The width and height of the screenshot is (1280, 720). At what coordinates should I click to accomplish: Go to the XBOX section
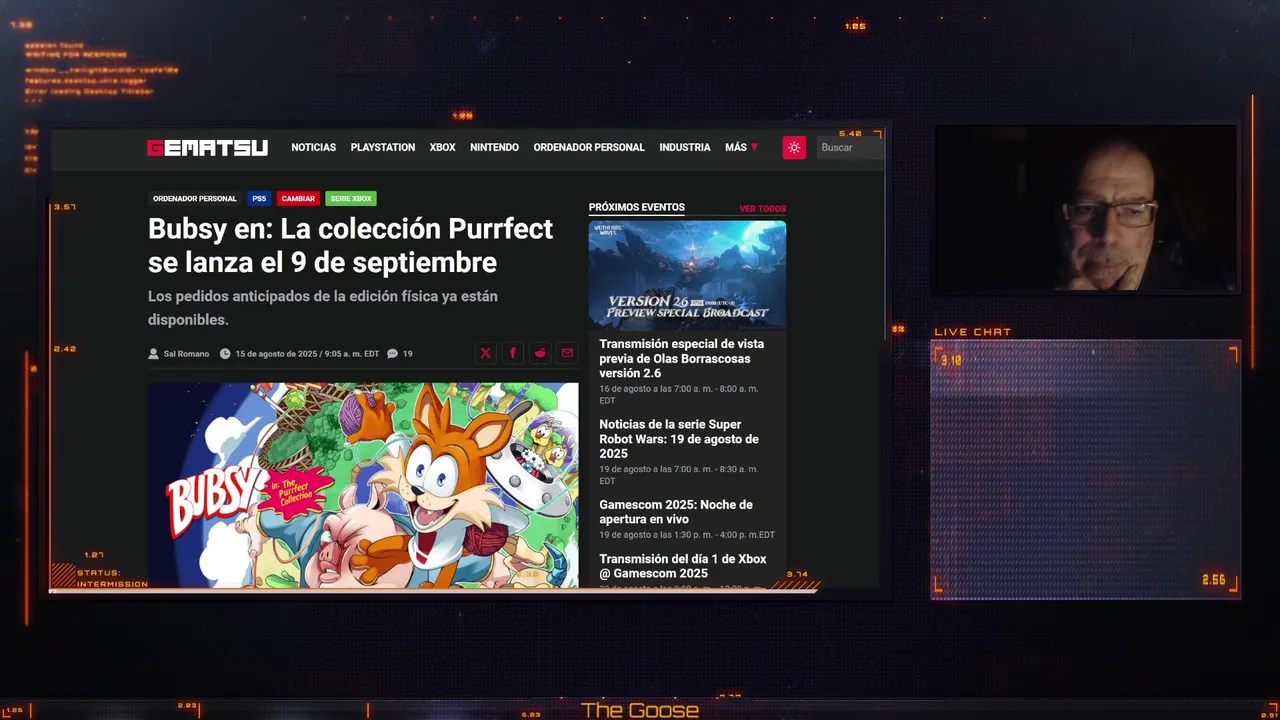[x=443, y=147]
